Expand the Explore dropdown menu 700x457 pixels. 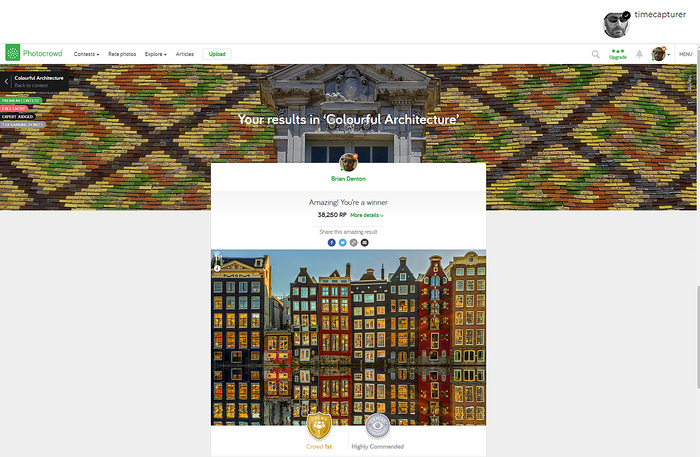click(155, 54)
